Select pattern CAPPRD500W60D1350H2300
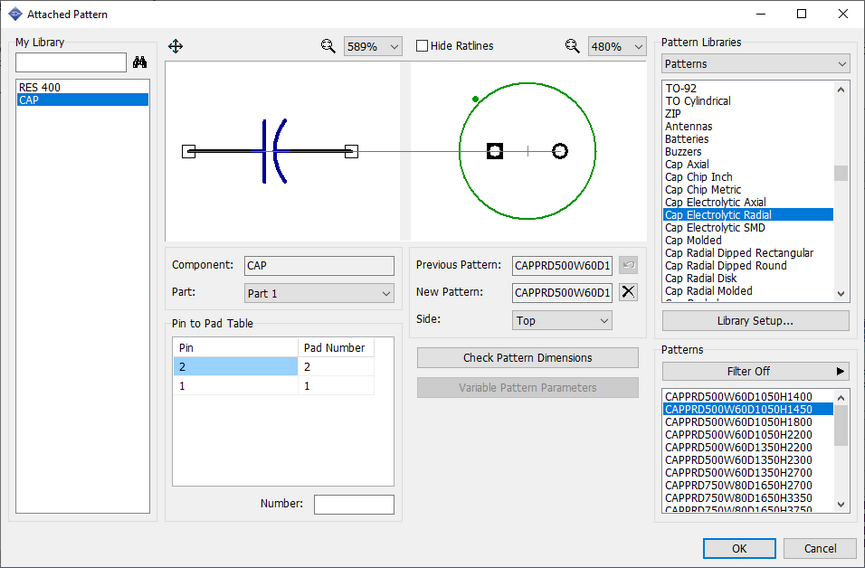 (x=748, y=460)
